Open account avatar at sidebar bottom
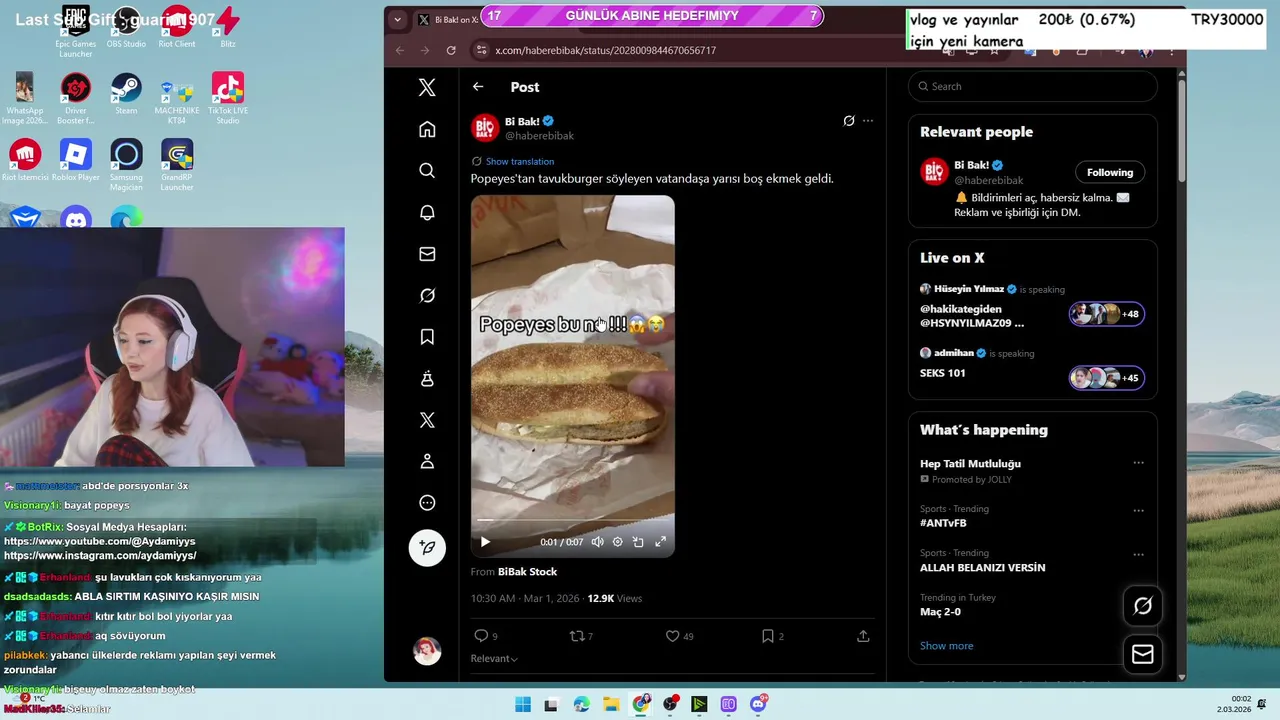This screenshot has height=720, width=1280. 427,651
